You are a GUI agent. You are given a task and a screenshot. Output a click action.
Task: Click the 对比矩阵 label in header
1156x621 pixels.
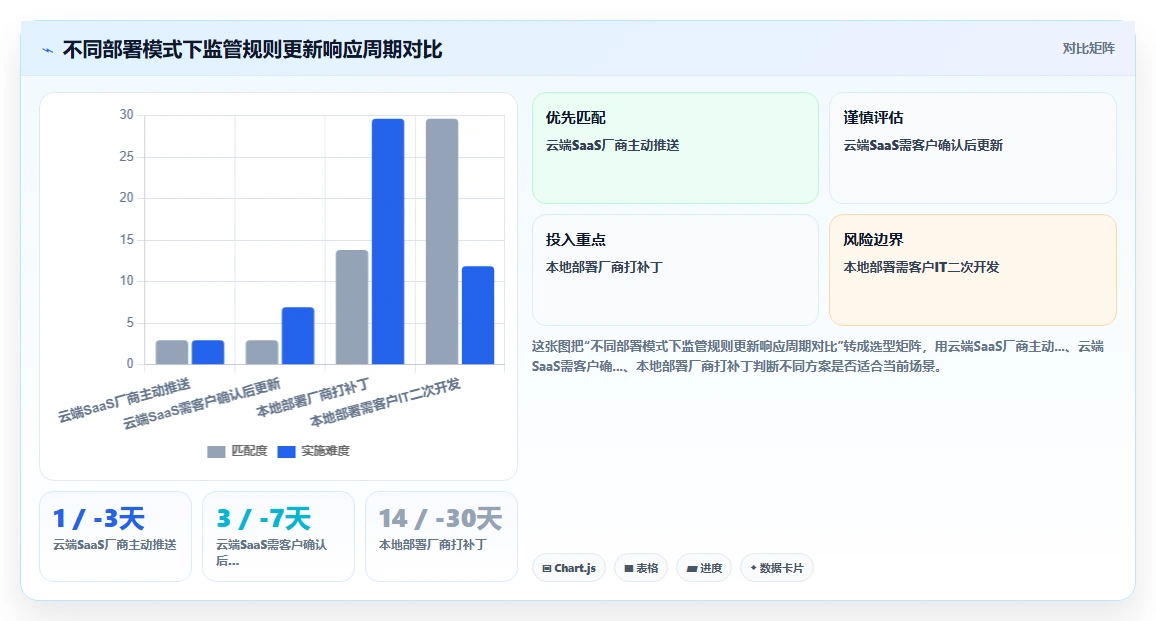[x=1088, y=49]
